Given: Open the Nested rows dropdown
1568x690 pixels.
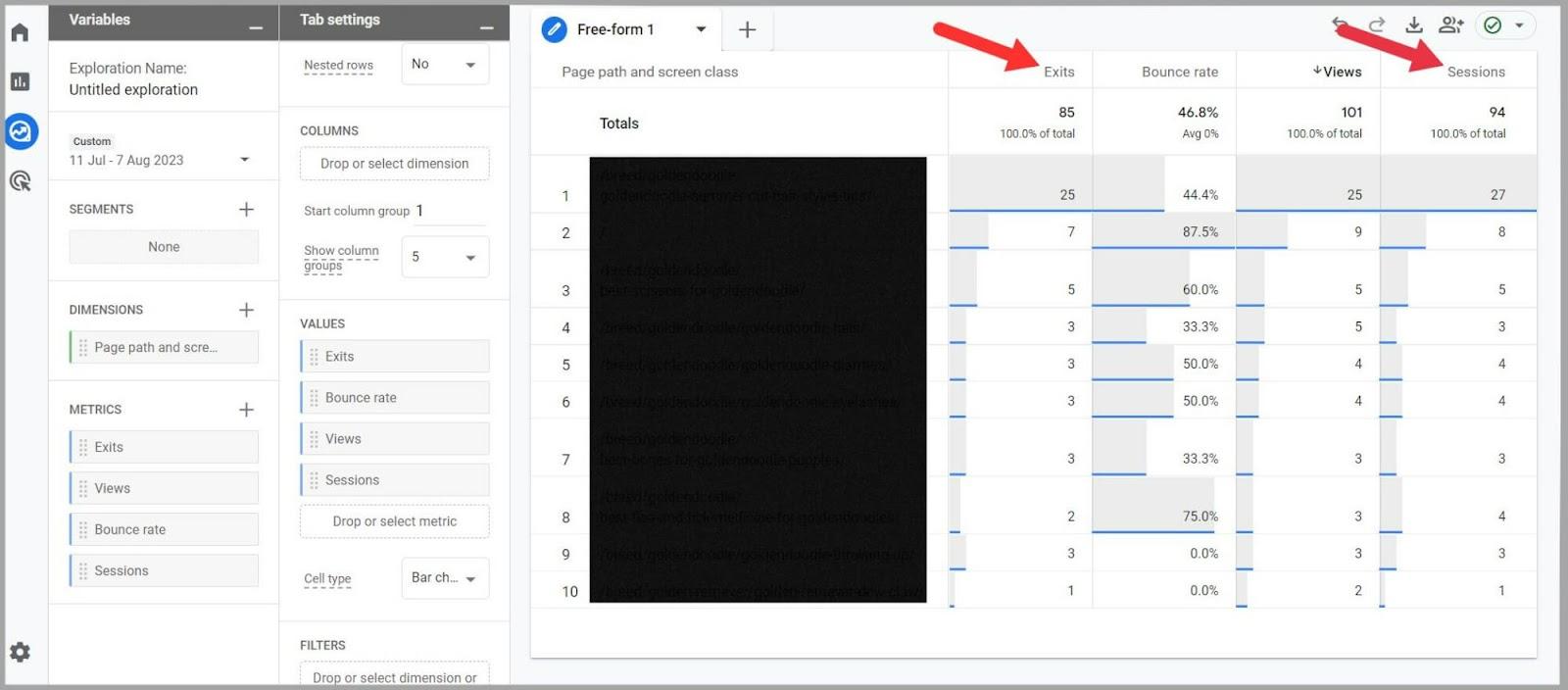Looking at the screenshot, I should (444, 65).
